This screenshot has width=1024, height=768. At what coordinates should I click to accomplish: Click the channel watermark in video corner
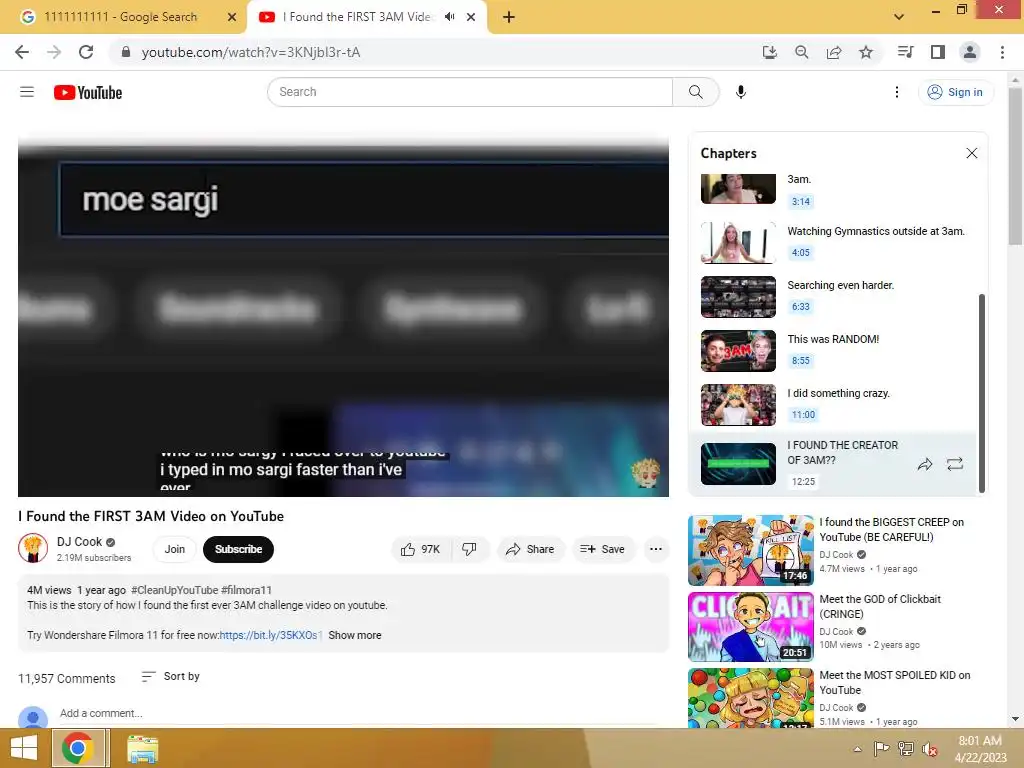[x=645, y=473]
